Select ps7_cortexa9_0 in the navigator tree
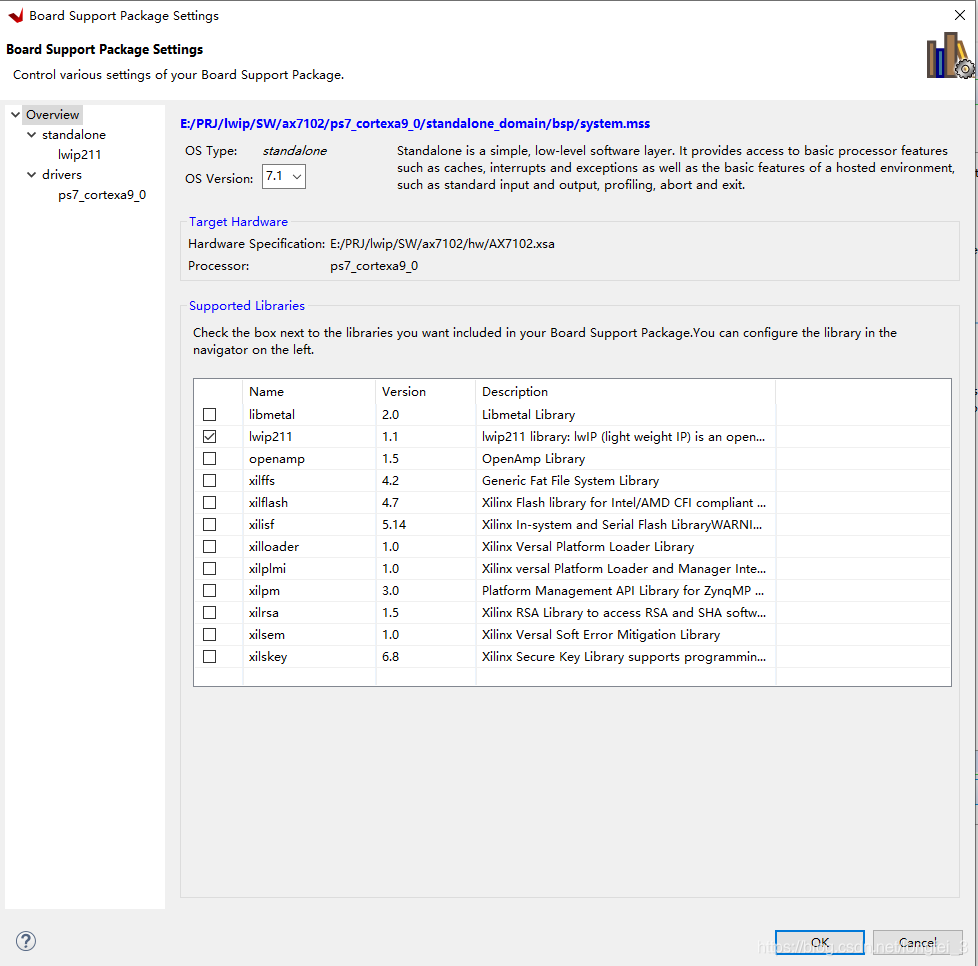978x966 pixels. (102, 195)
